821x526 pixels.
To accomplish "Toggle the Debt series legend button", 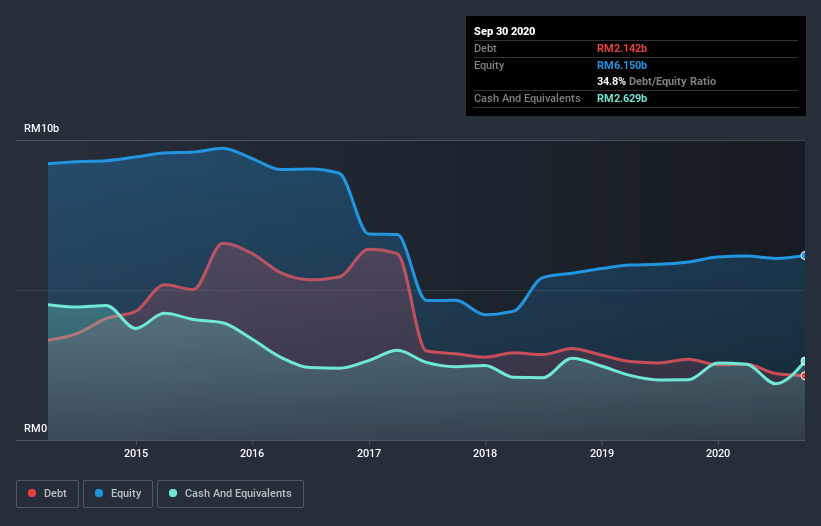I will click(48, 494).
